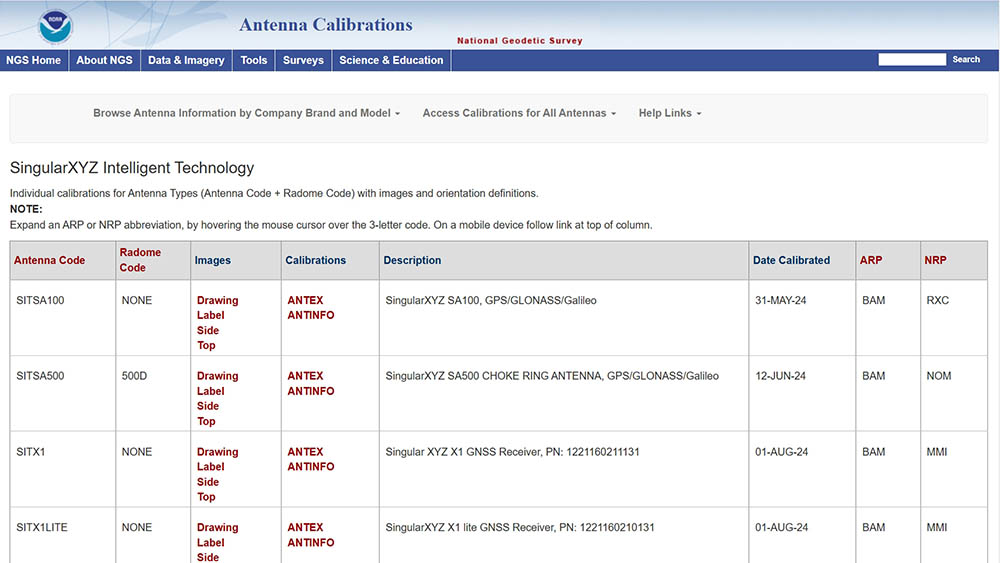Expand the Help Links dropdown
Viewport: 1000px width, 563px height.
[x=670, y=113]
